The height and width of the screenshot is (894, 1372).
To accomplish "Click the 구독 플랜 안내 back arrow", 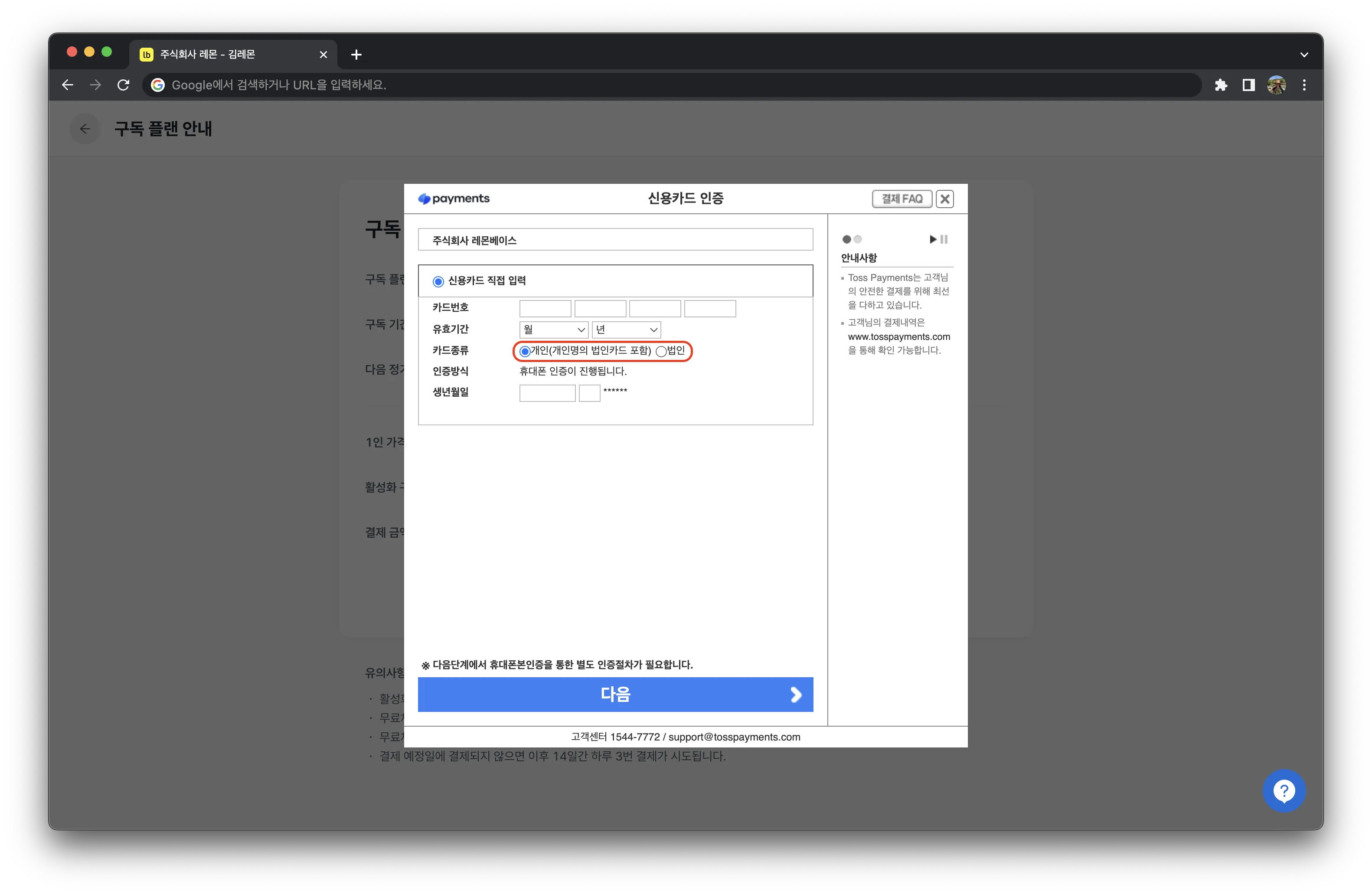I will coord(85,128).
